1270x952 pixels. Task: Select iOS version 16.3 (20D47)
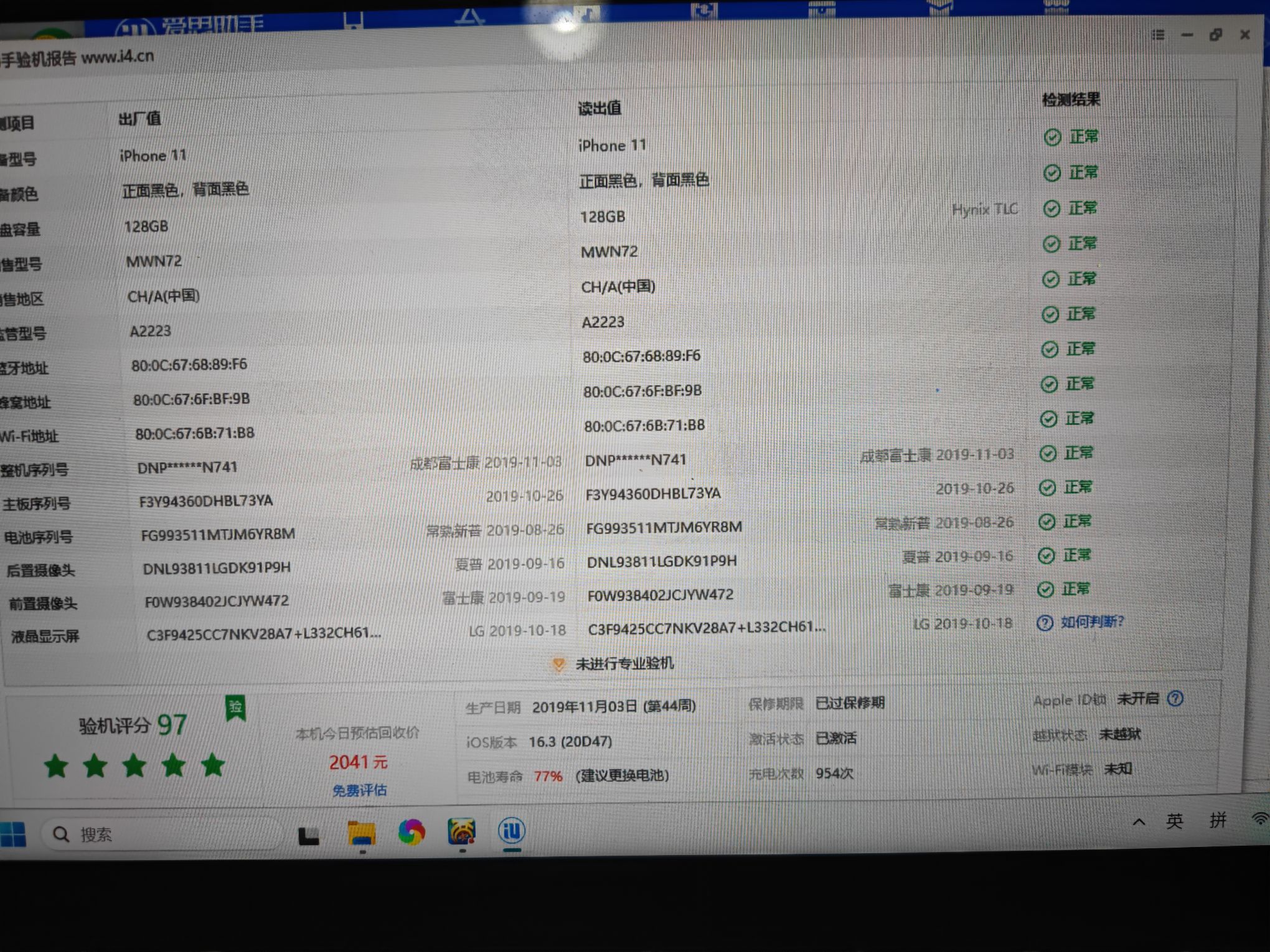coord(570,742)
